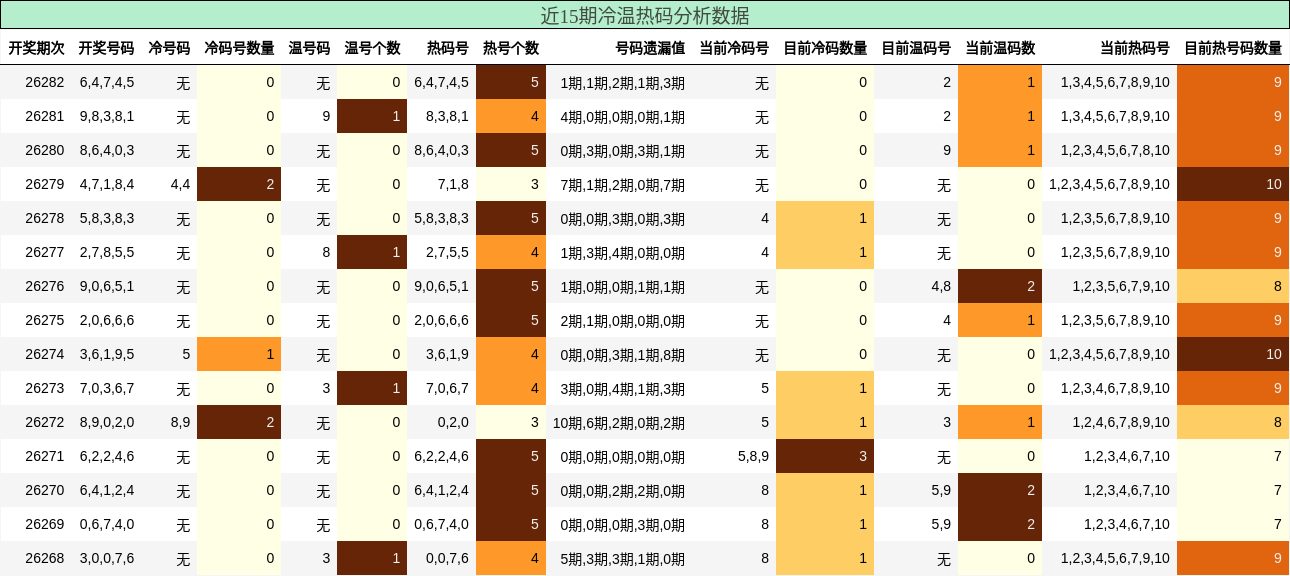Click draw numbers 9,8,3,8,1

click(107, 116)
